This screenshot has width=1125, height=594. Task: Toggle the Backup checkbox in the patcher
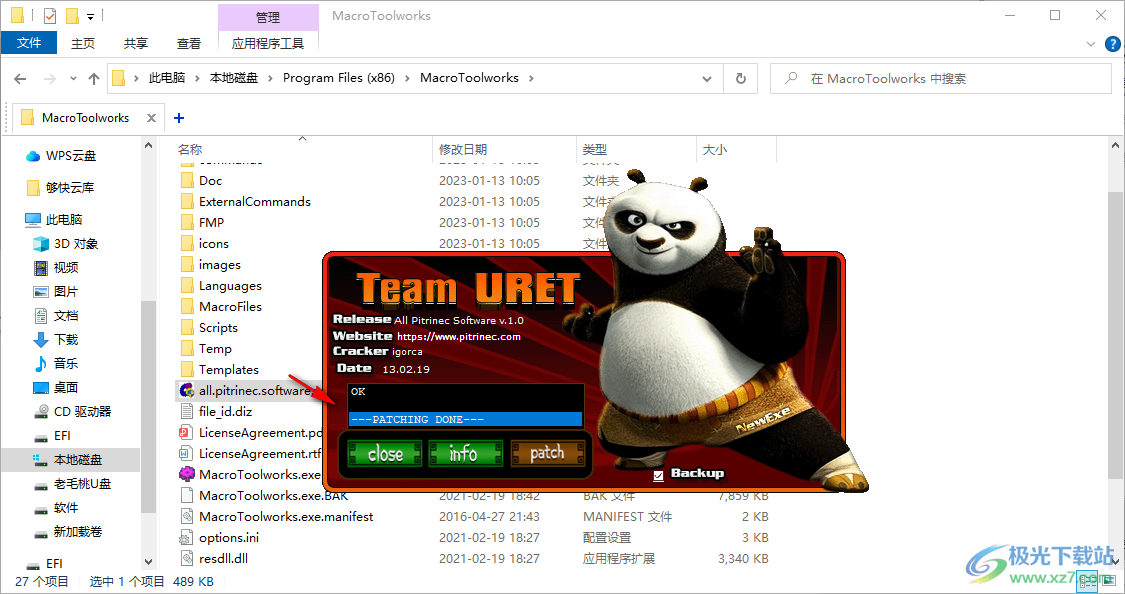point(659,475)
